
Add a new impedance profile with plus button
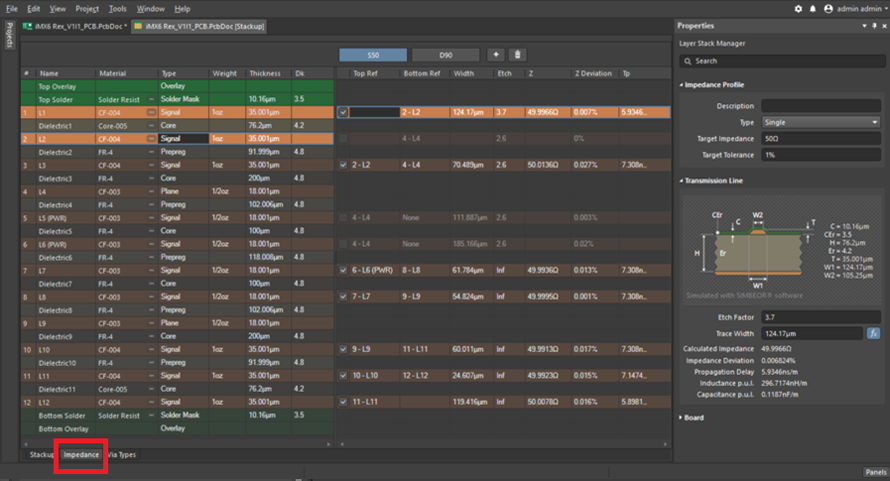[x=497, y=54]
